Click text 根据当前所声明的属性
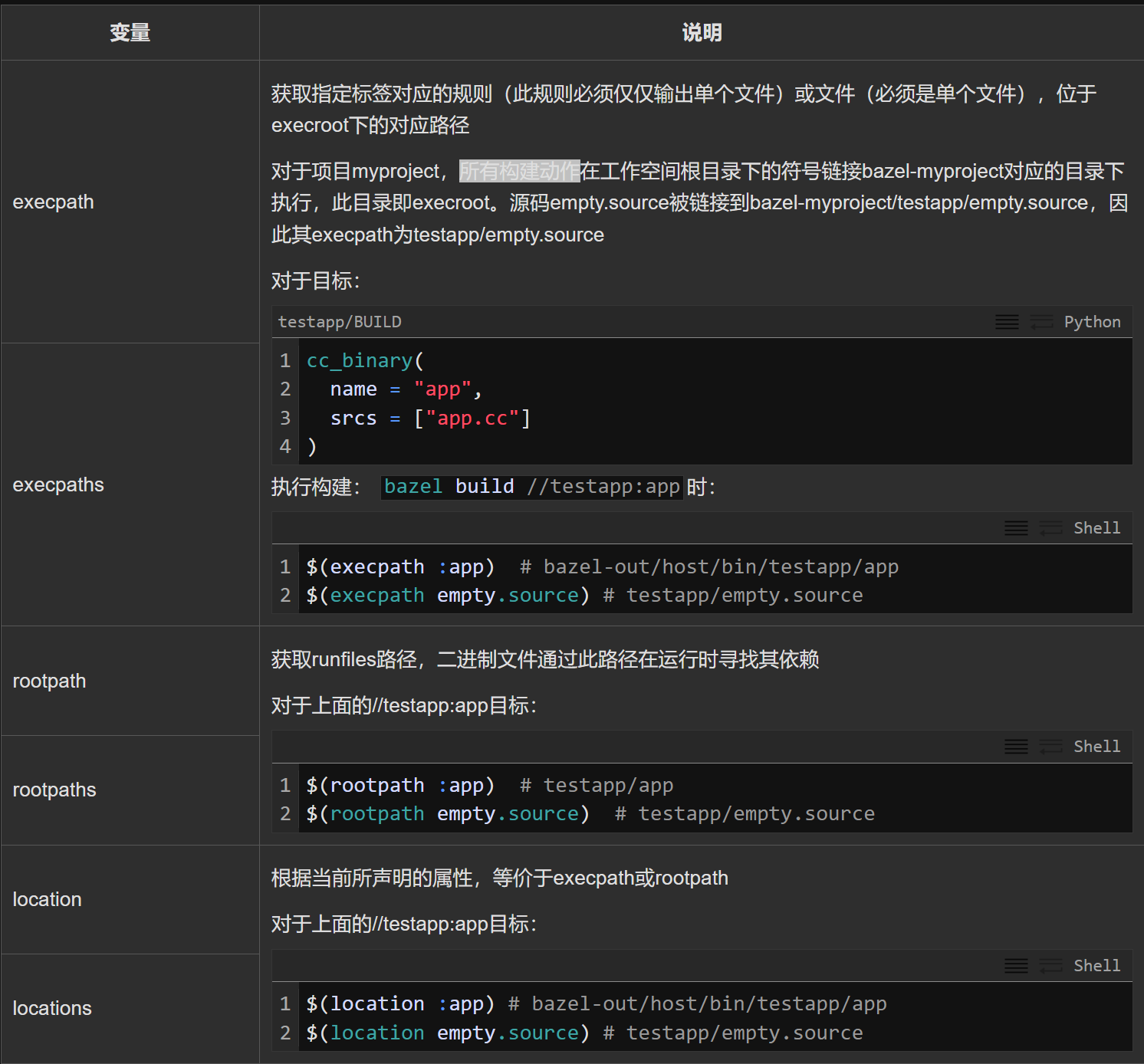The image size is (1144, 1064). 500,878
